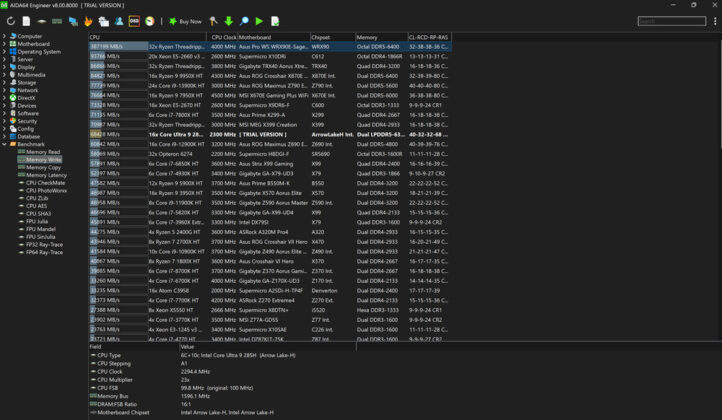Start the System Stability Test flame icon
The height and width of the screenshot is (420, 722).
coord(88,21)
